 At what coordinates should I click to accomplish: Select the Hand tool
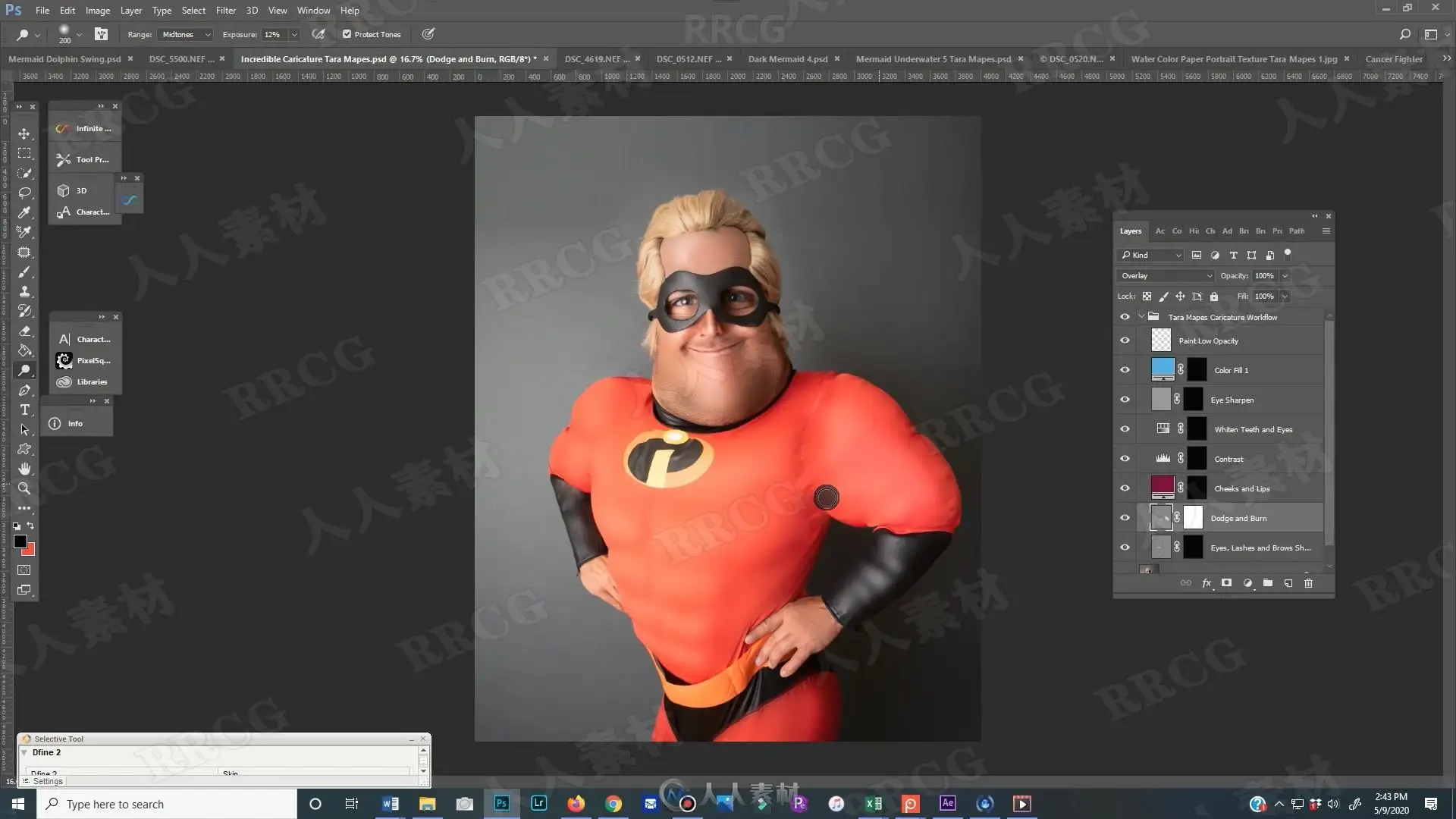pos(24,469)
